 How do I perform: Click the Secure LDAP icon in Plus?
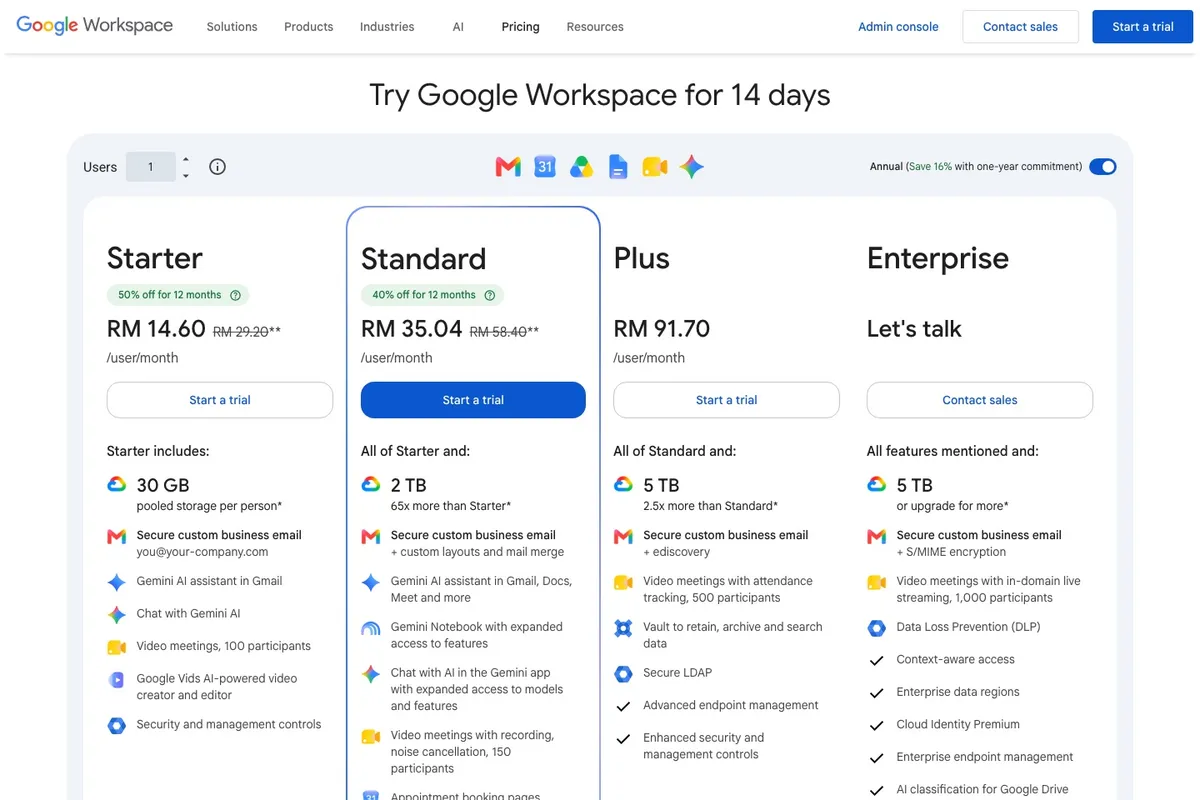(624, 674)
